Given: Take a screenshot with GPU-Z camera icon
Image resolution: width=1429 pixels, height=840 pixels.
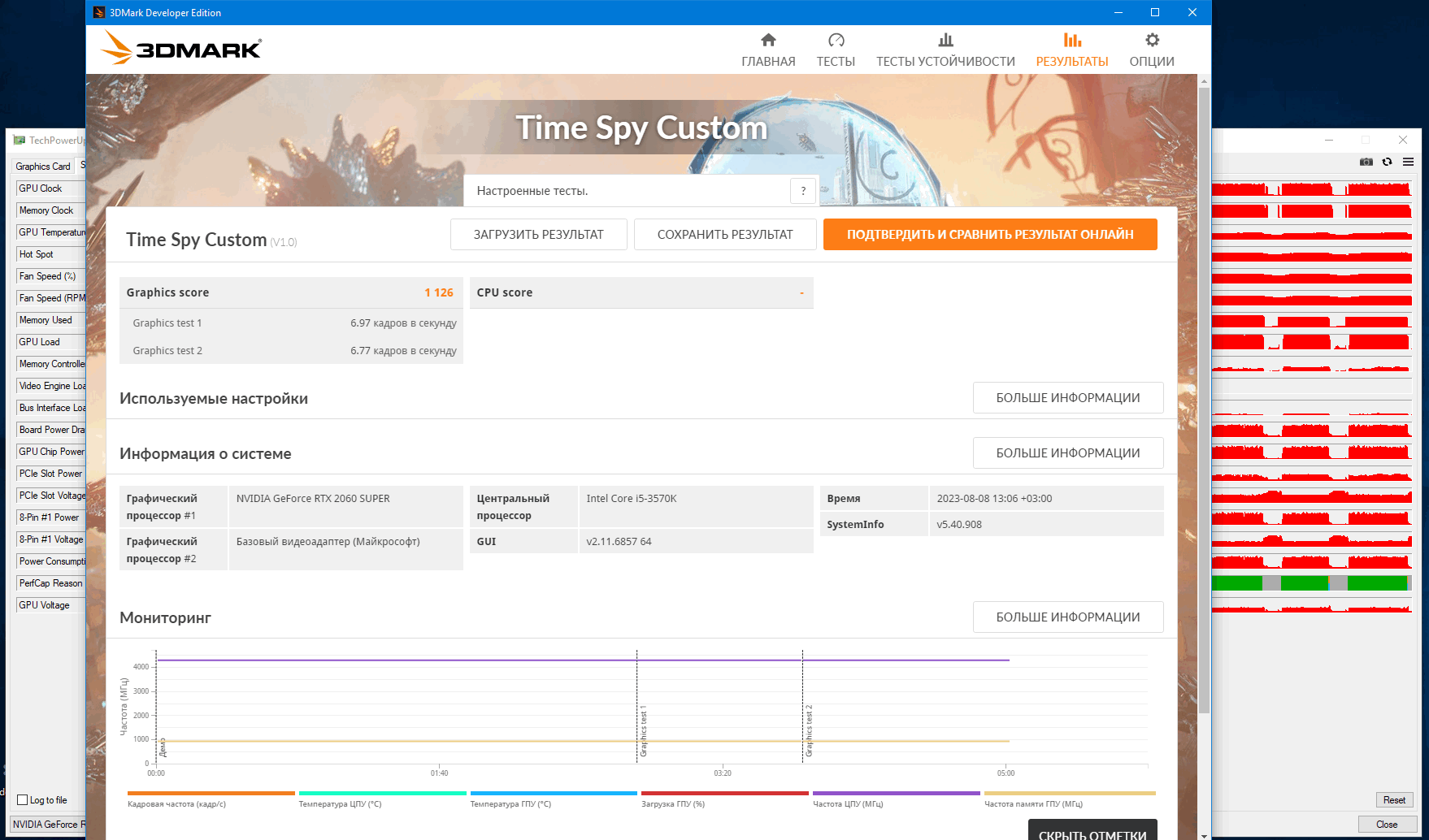Looking at the screenshot, I should (1366, 162).
